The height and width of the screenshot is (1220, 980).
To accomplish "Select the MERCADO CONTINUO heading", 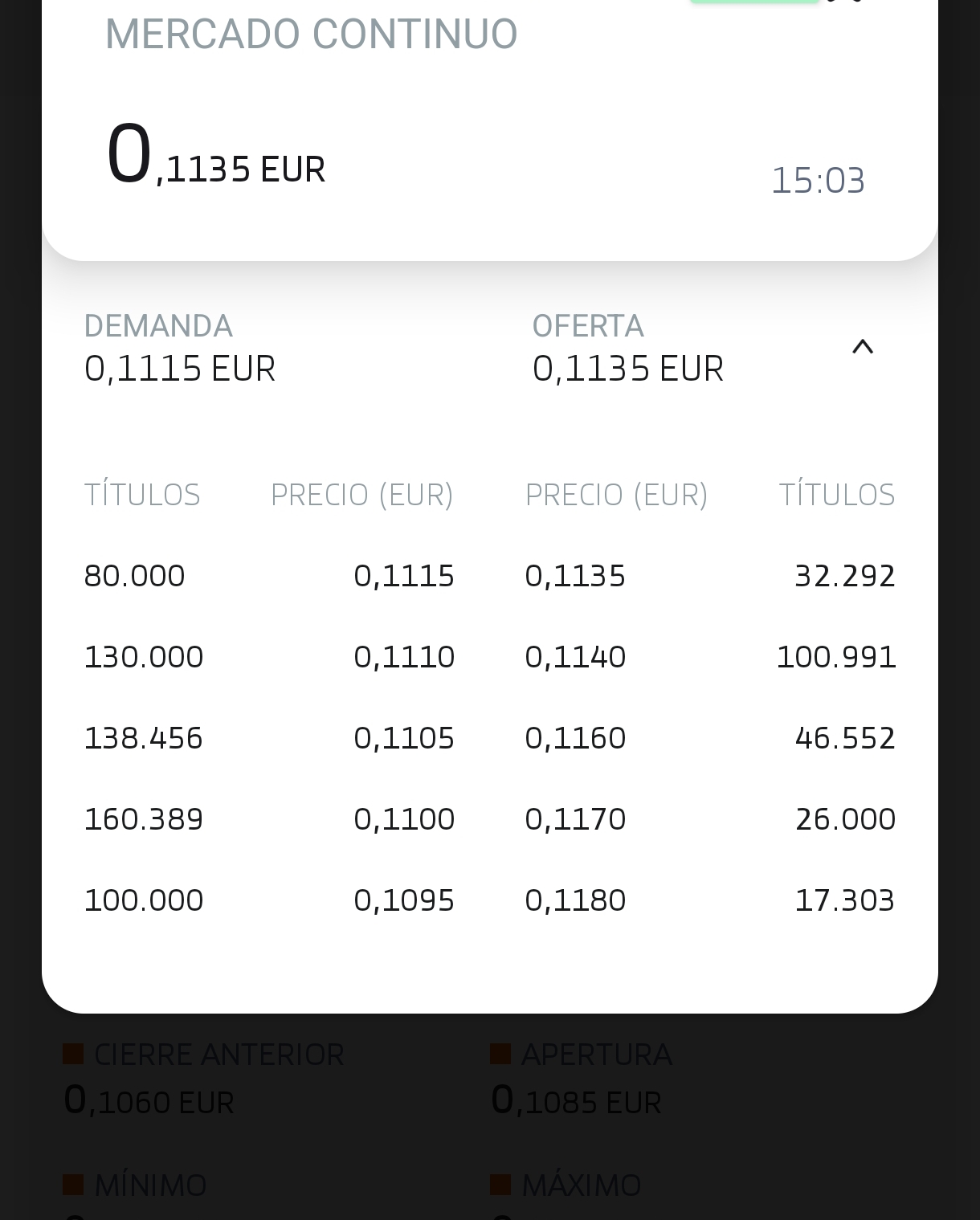I will (311, 35).
